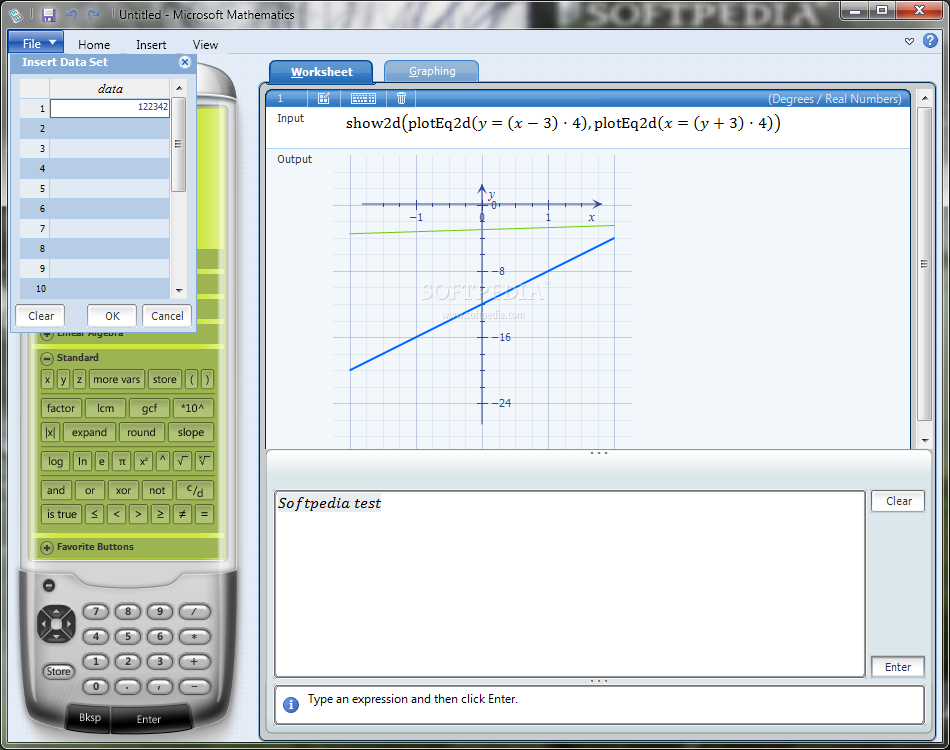Click the black Enter key on the calculator
The height and width of the screenshot is (750, 950).
click(148, 719)
